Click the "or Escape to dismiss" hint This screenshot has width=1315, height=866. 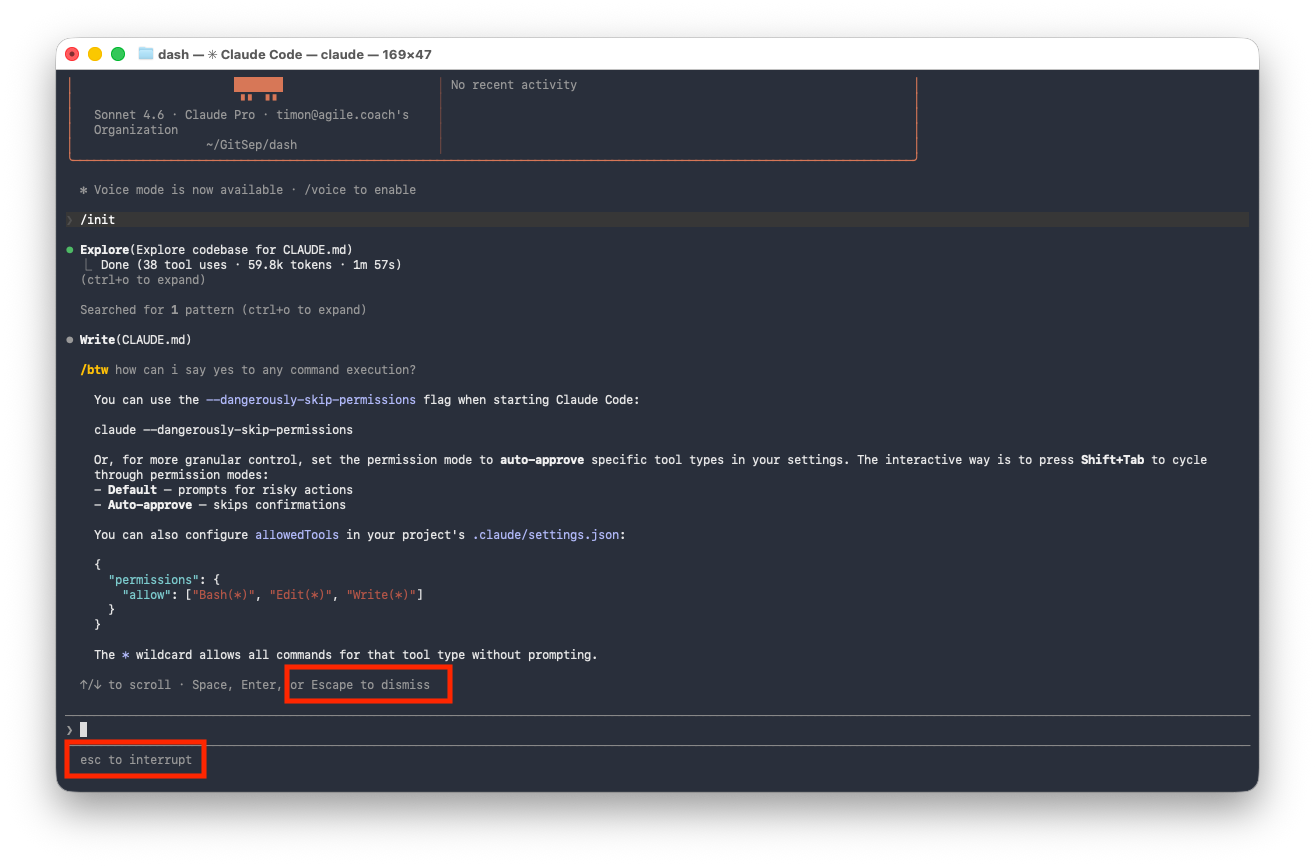coord(360,685)
